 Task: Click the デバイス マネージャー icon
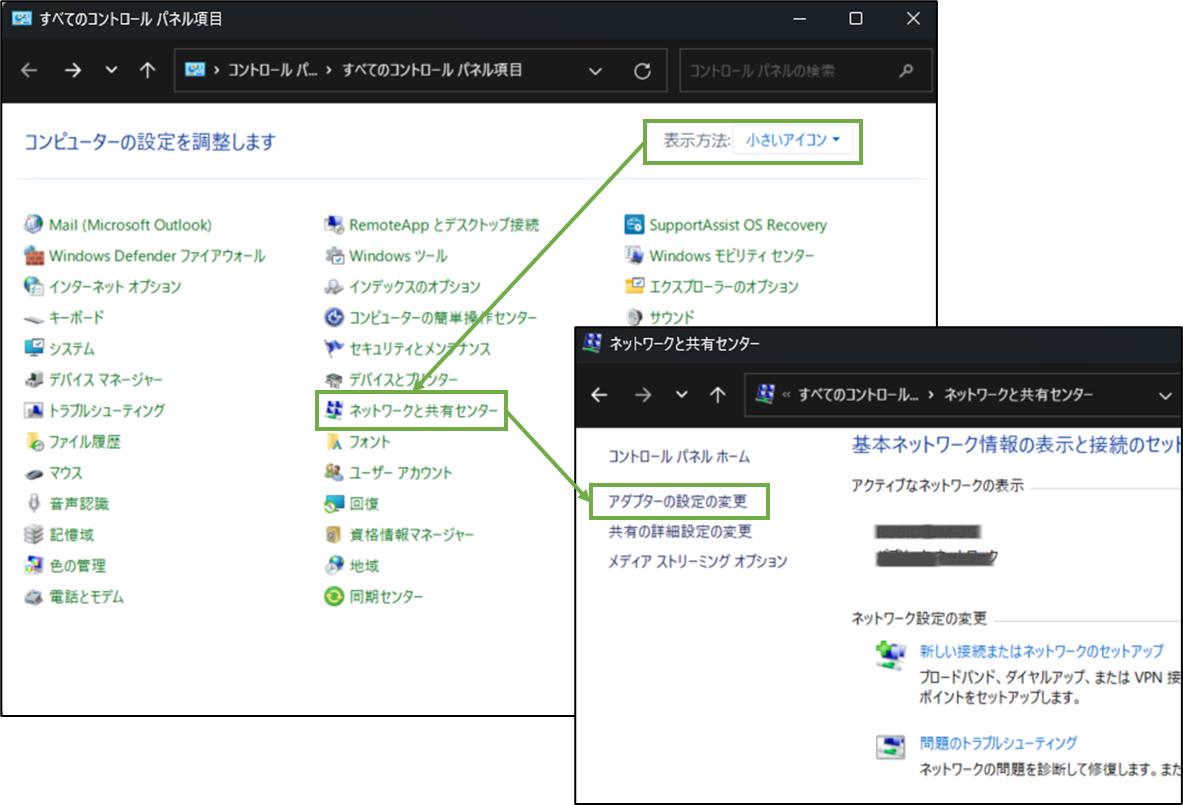click(33, 379)
